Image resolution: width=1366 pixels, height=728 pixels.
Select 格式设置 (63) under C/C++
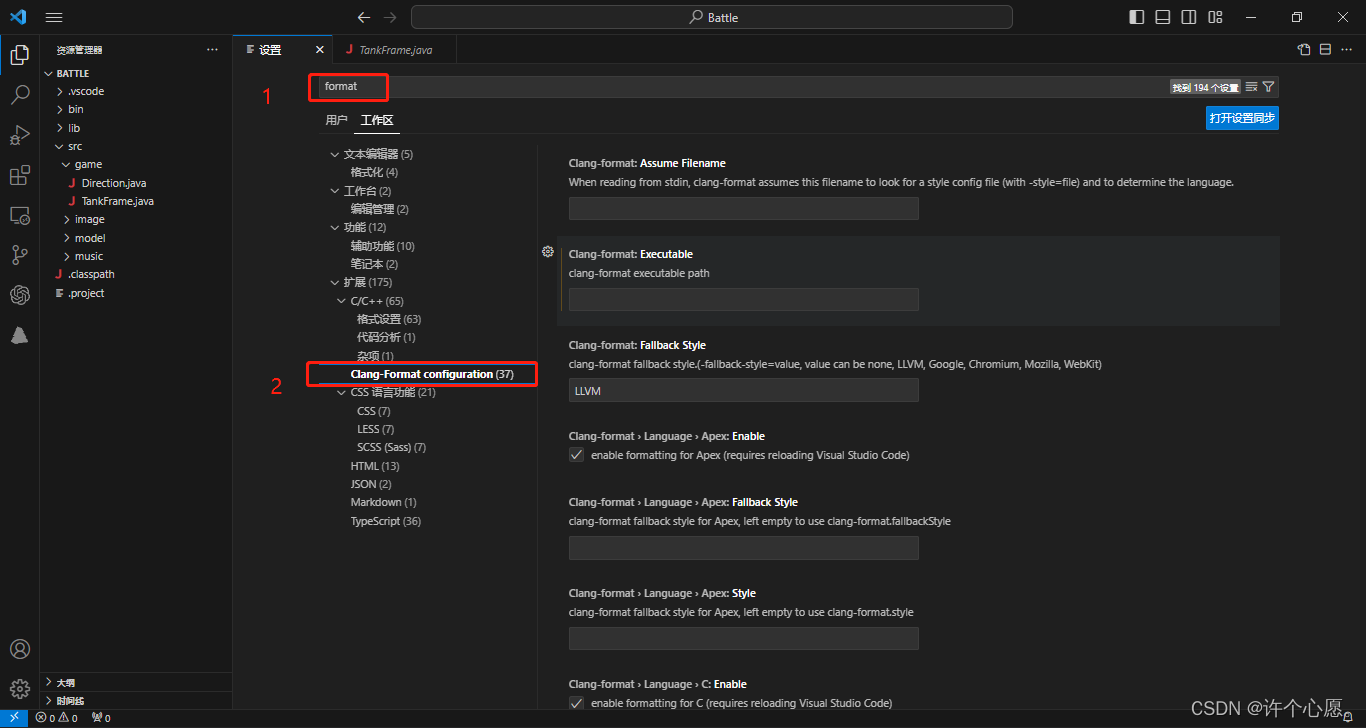tap(389, 319)
